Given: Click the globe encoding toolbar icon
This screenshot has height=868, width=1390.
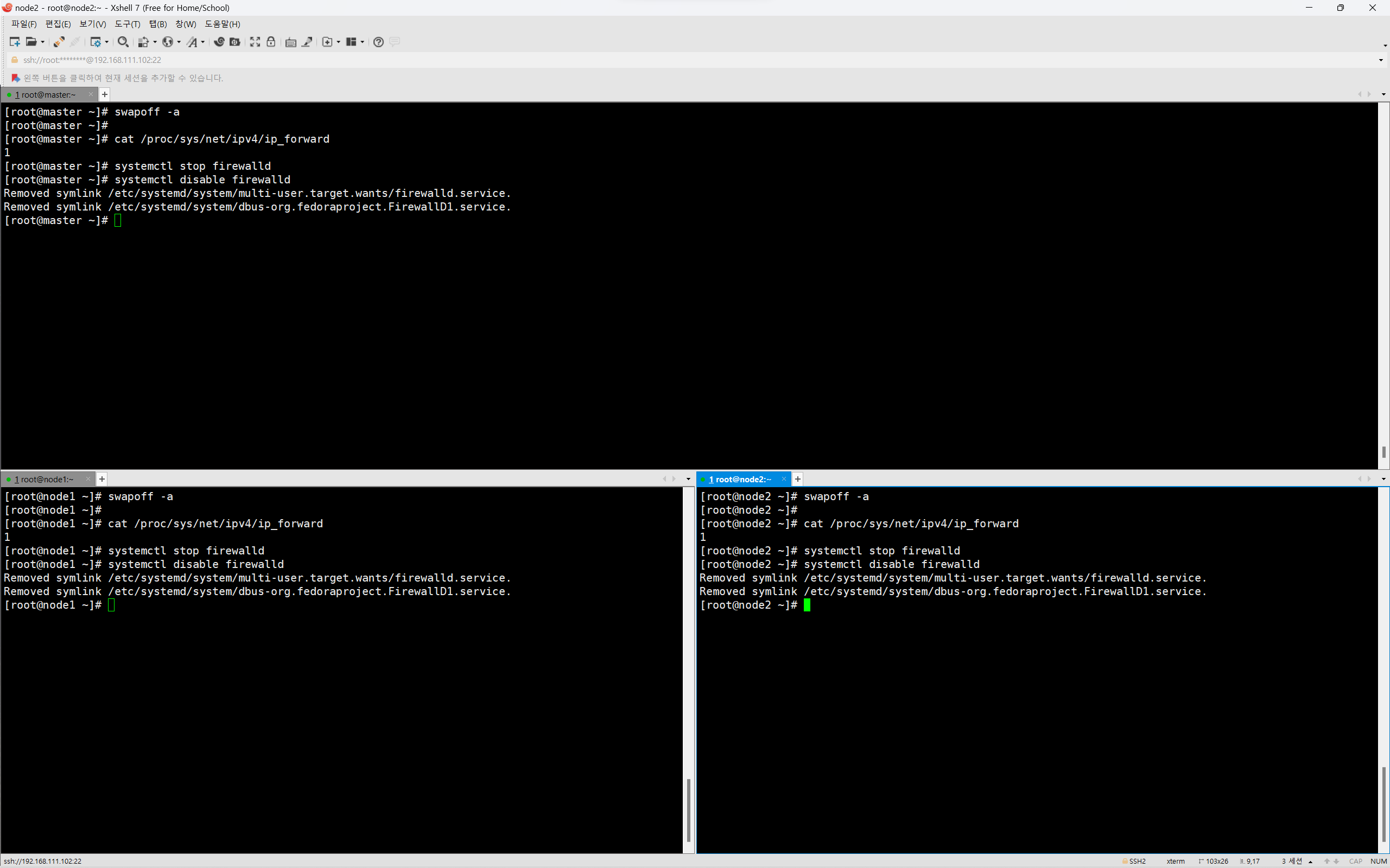Looking at the screenshot, I should tap(168, 42).
